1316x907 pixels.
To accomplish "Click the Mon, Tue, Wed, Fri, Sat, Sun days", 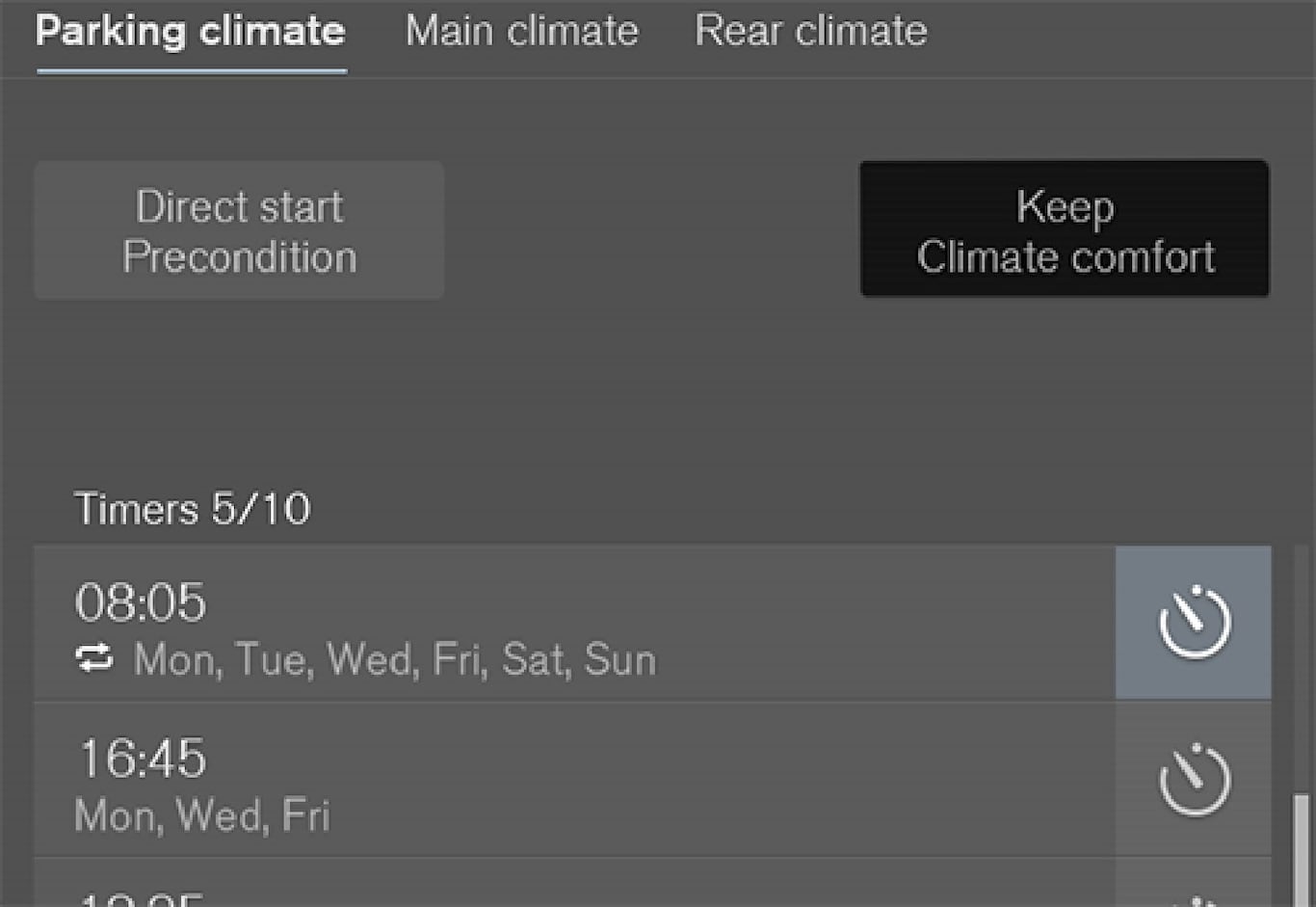I will pyautogui.click(x=394, y=660).
